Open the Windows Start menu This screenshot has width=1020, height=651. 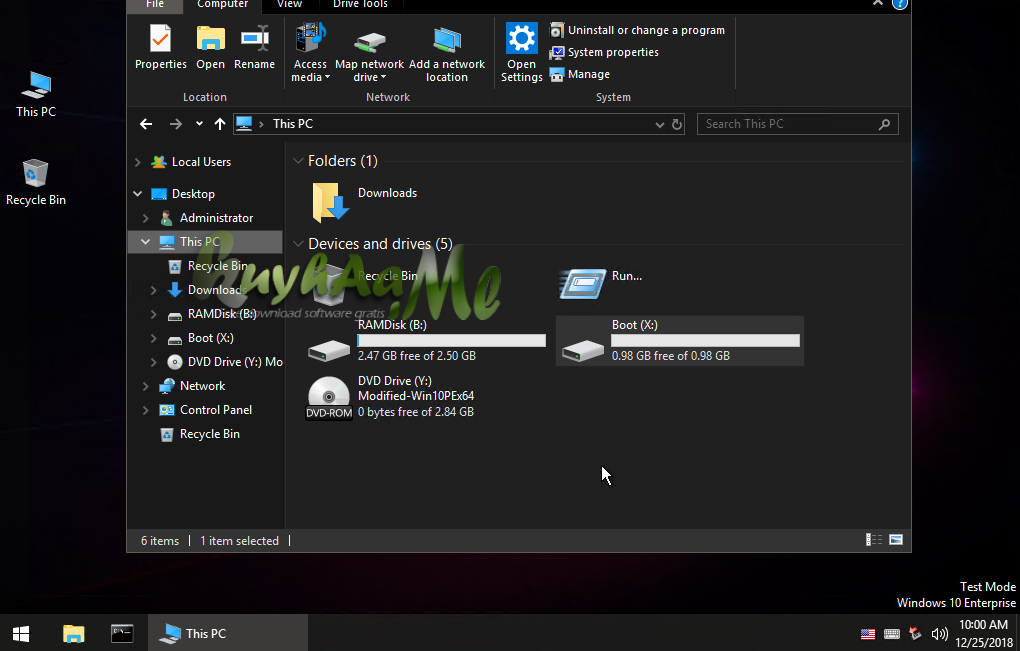tap(21, 633)
